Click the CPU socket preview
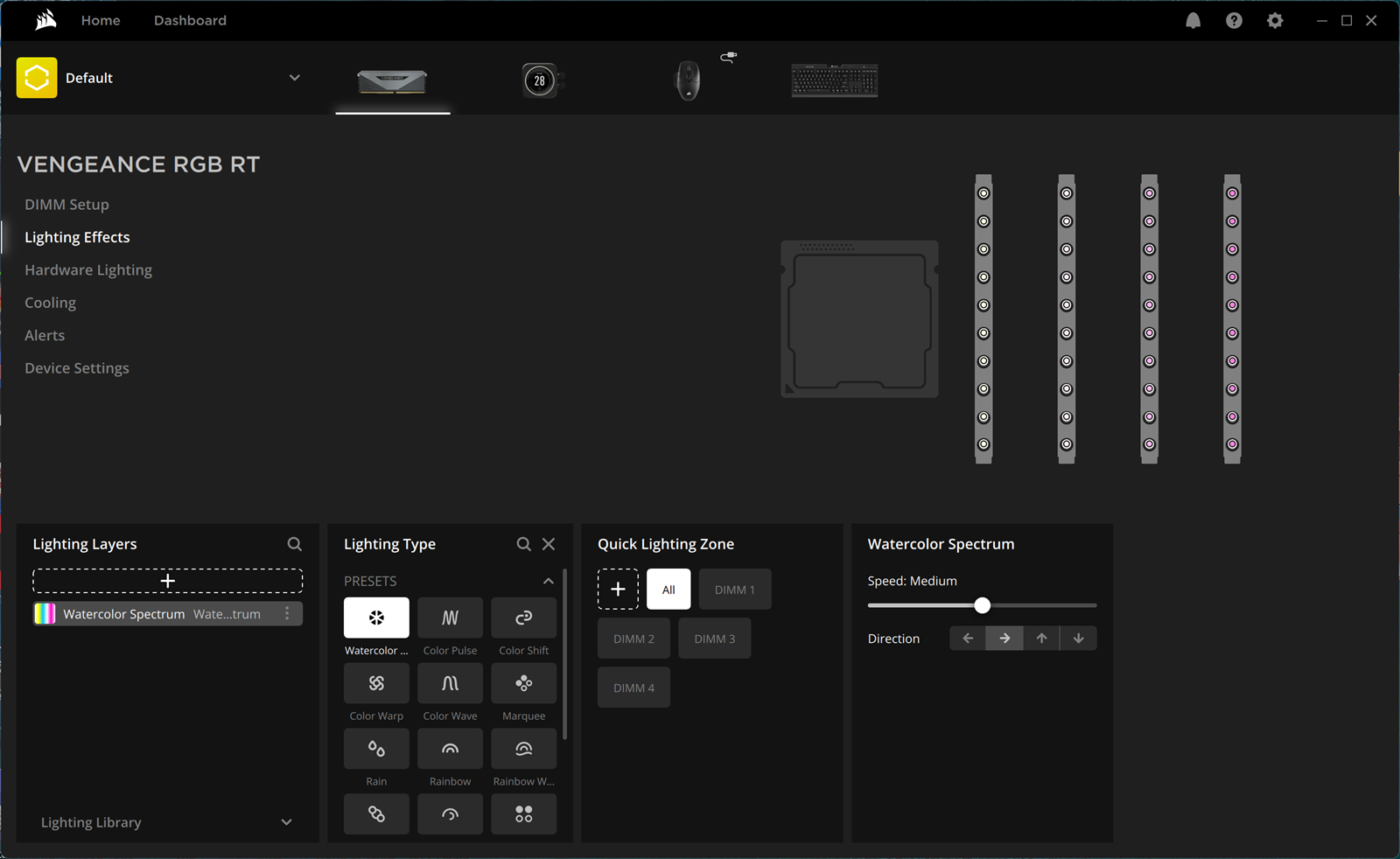This screenshot has height=859, width=1400. [x=859, y=319]
